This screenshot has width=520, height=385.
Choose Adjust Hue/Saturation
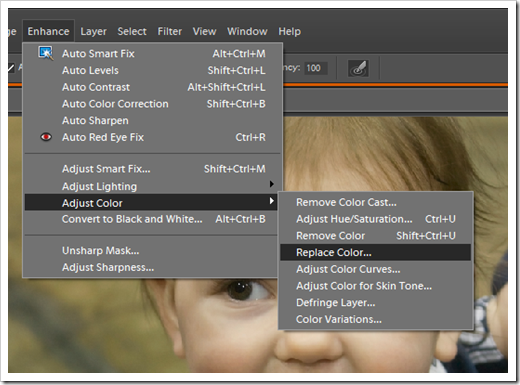(376, 219)
